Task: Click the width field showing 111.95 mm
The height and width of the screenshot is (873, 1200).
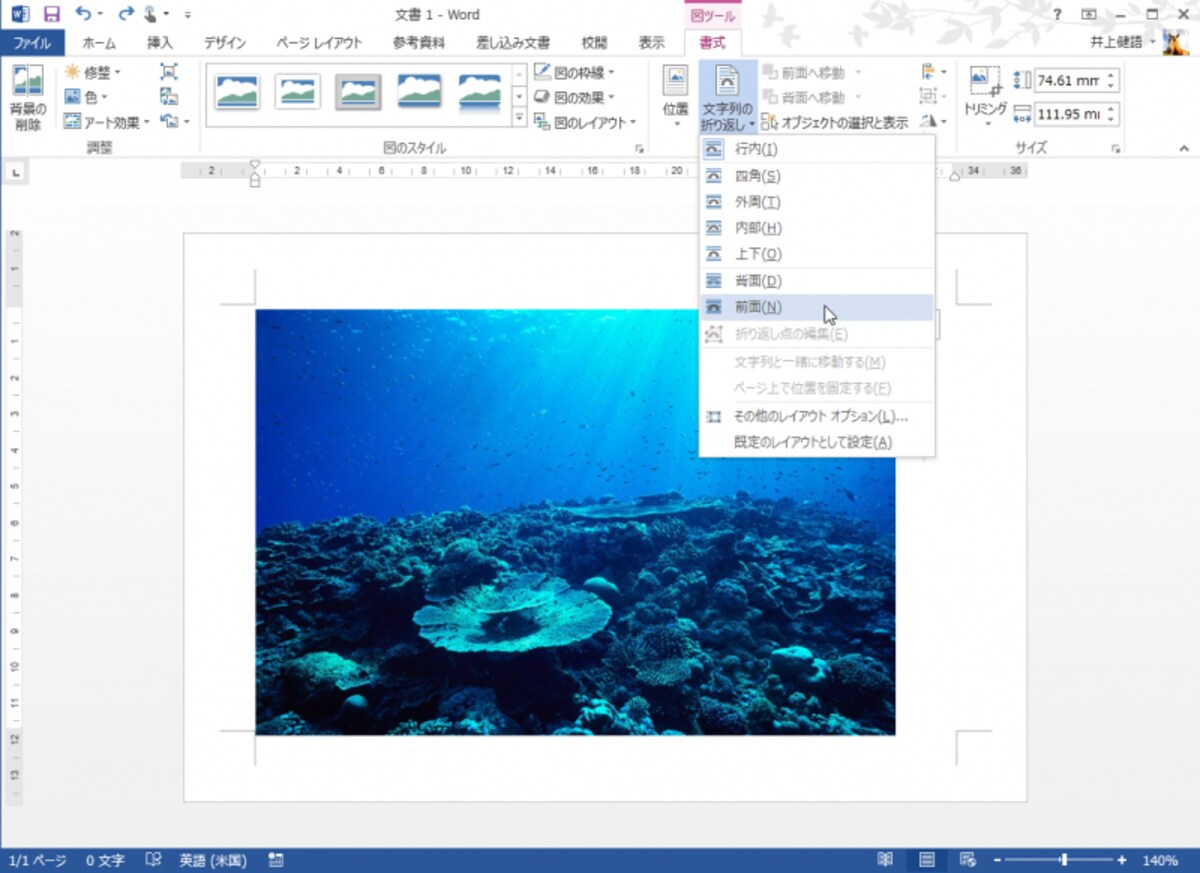Action: (1070, 114)
